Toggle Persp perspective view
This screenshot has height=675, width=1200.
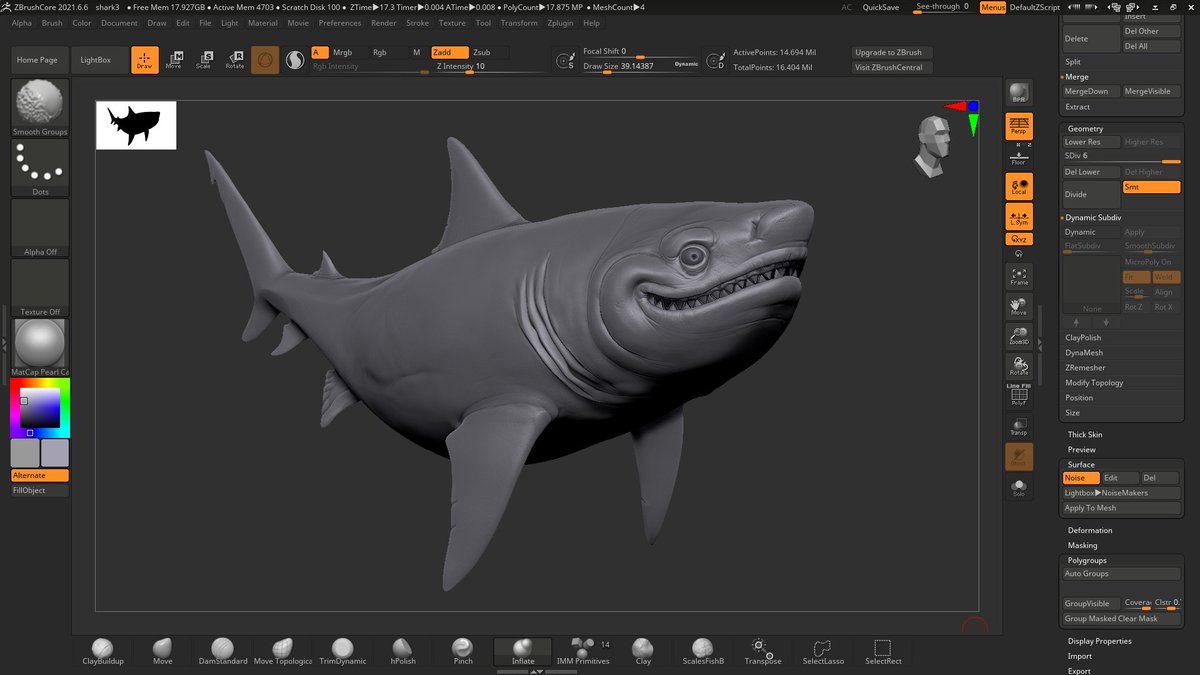pos(1018,126)
